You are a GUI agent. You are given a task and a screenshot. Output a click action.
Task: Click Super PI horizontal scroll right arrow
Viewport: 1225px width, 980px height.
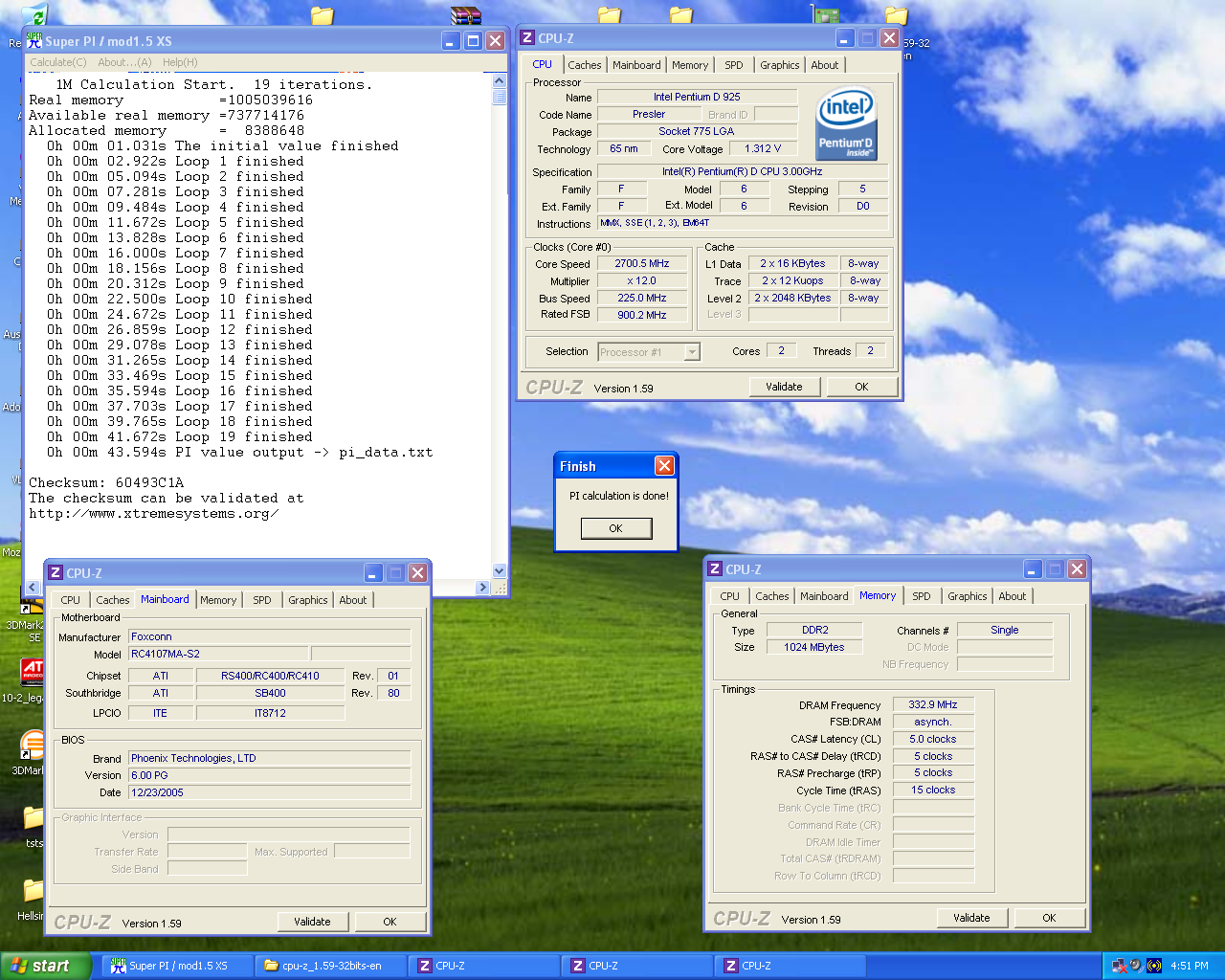click(483, 587)
